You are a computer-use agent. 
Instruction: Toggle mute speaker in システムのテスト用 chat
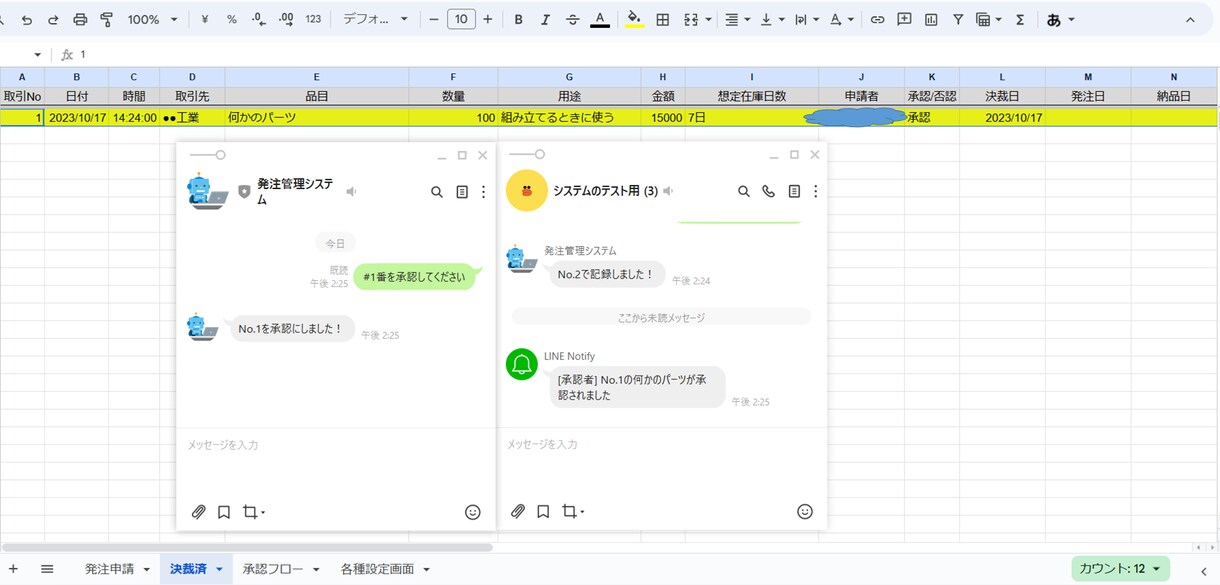[x=668, y=191]
